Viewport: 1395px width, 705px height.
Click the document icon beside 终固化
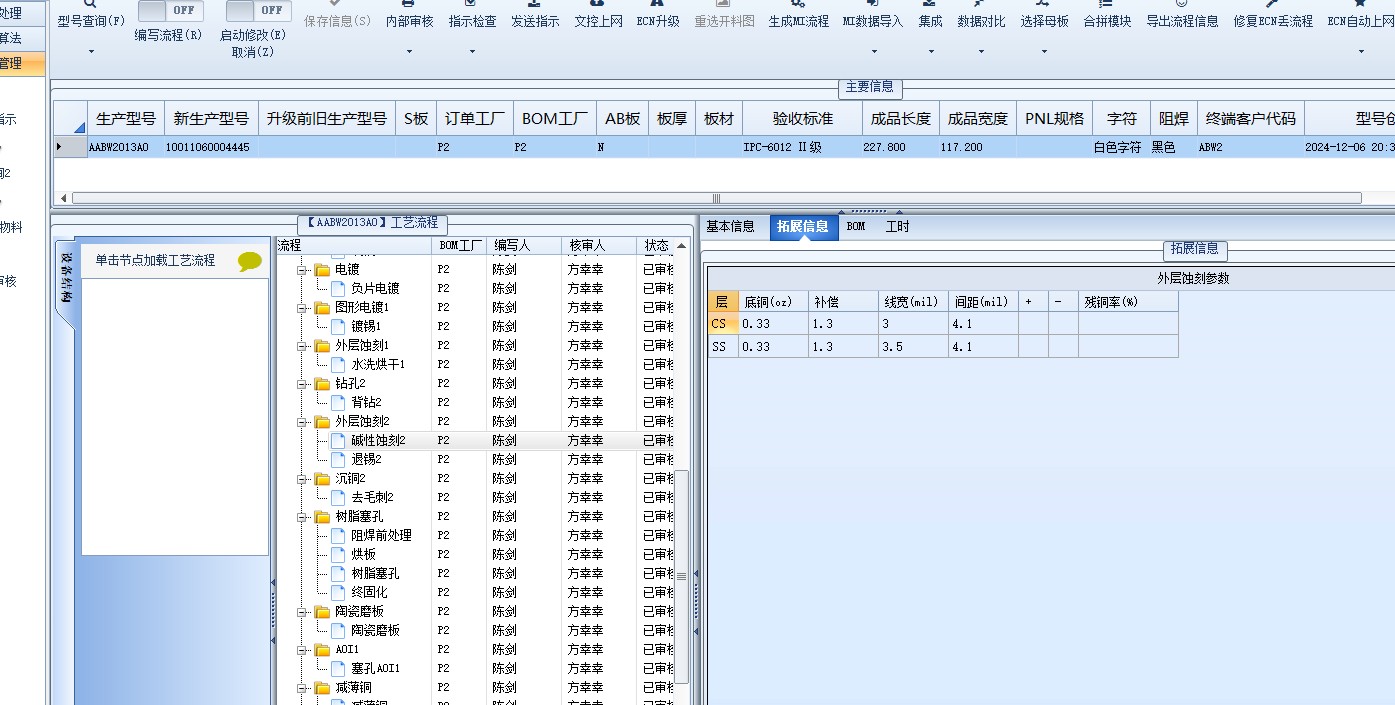[x=339, y=592]
